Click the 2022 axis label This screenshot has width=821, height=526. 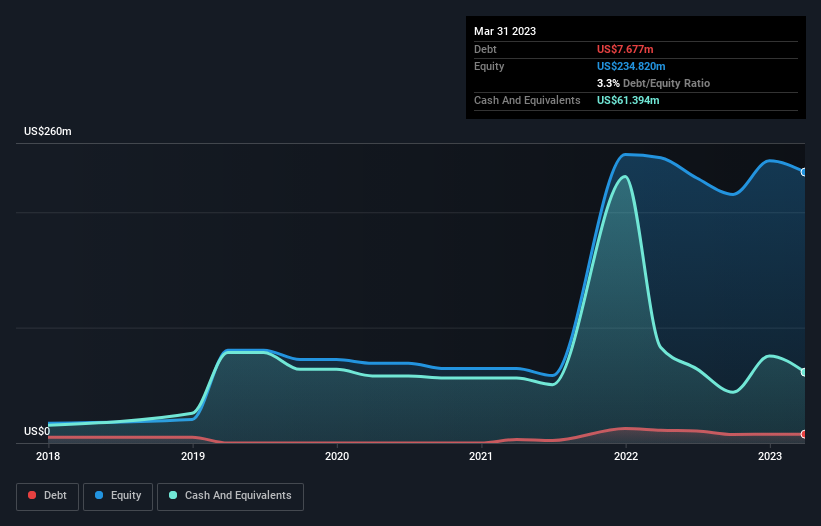pos(626,456)
